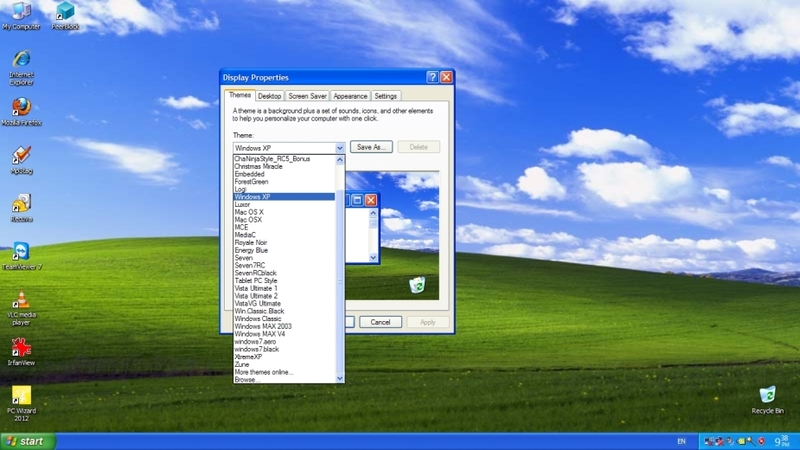The image size is (800, 450).
Task: Choose the Vista Ultimate 2 theme
Action: 284,296
